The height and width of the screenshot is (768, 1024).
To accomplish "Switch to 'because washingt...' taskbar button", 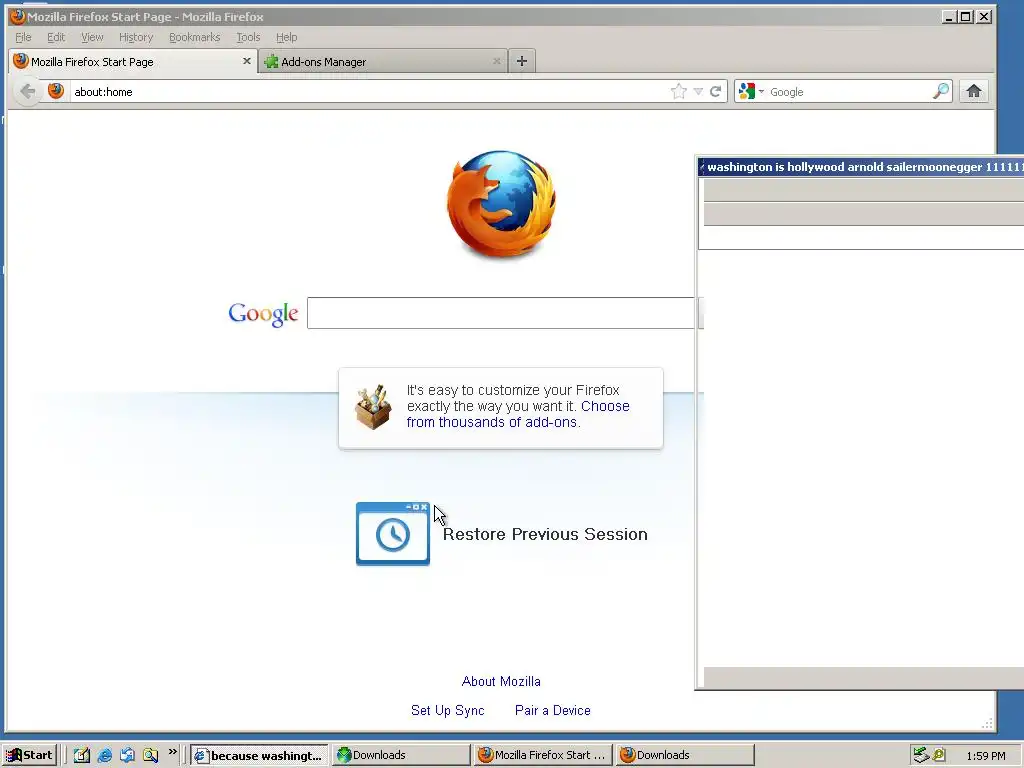I will (x=259, y=755).
